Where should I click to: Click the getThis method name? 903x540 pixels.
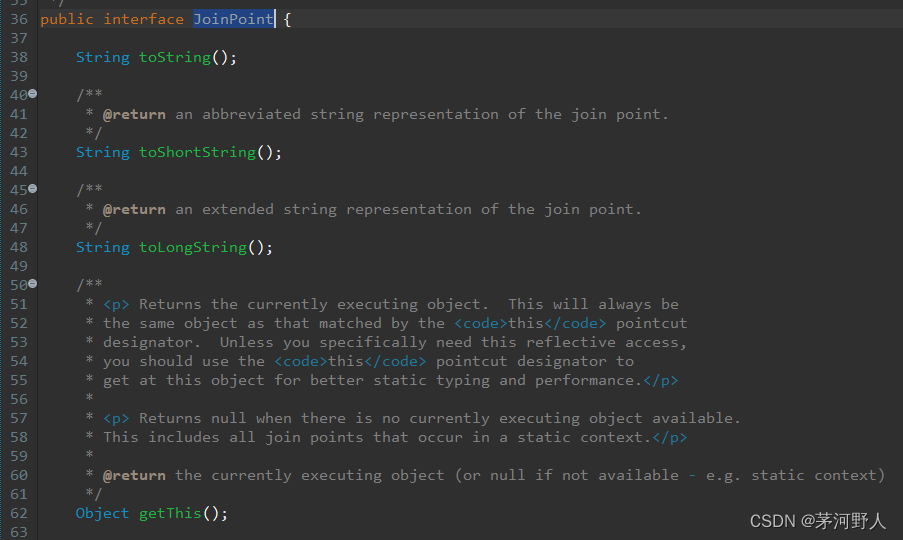tap(170, 513)
